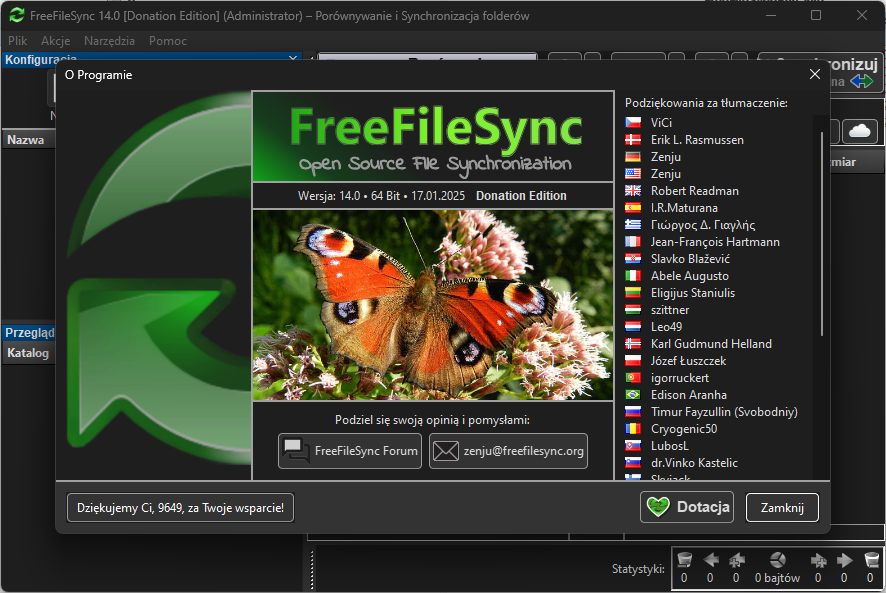The image size is (886, 593).
Task: Click the FreeFileSync app icon in title bar
Action: click(x=16, y=15)
